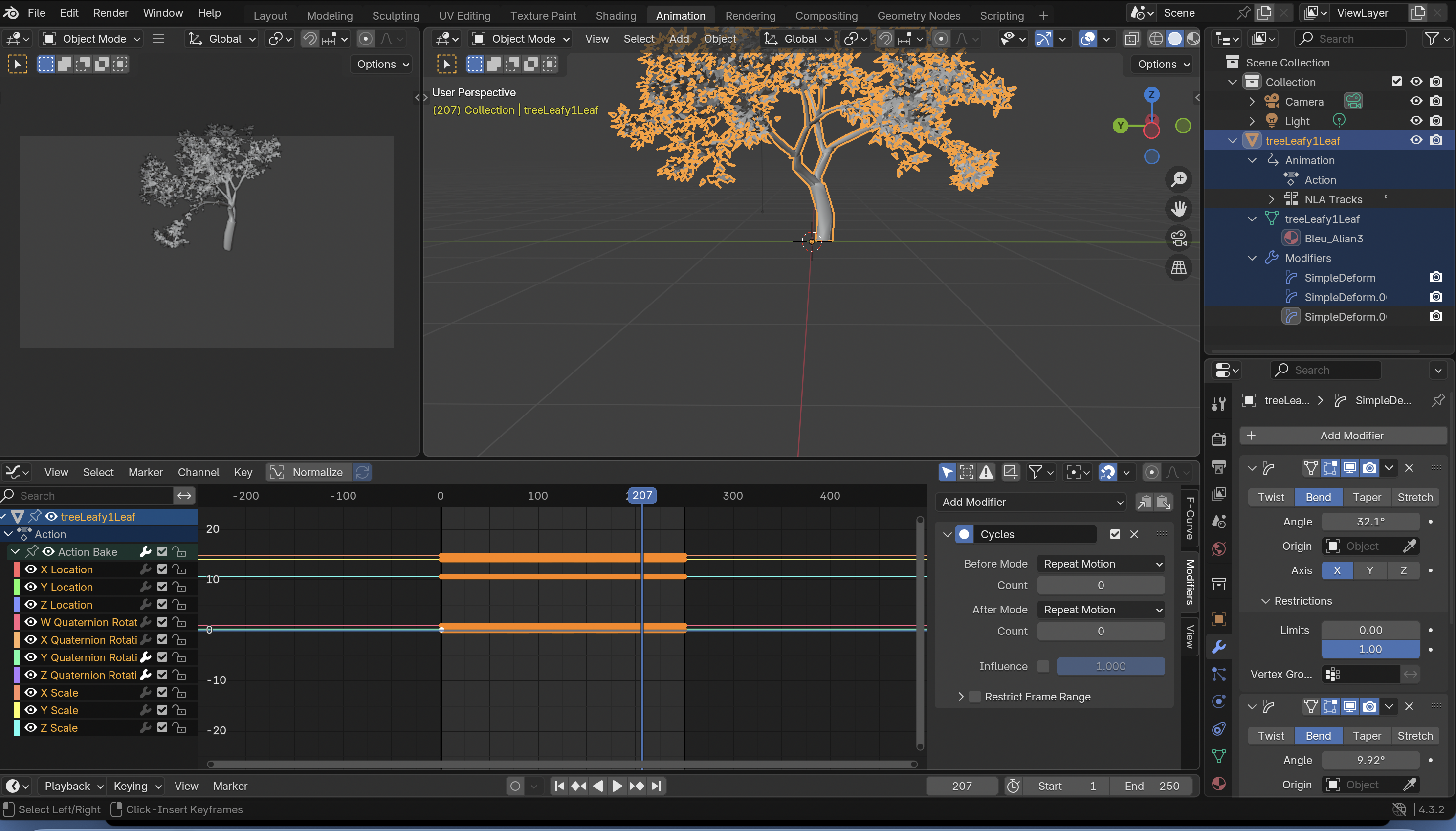Open the Material properties tab icon
Viewport: 1456px width, 831px height.
[x=1218, y=783]
